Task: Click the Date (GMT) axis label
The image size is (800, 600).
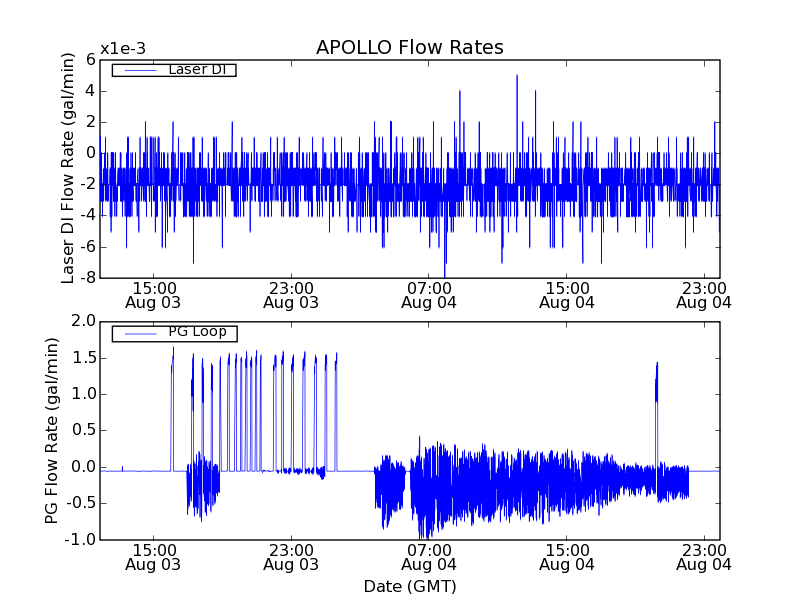Action: coord(410,586)
